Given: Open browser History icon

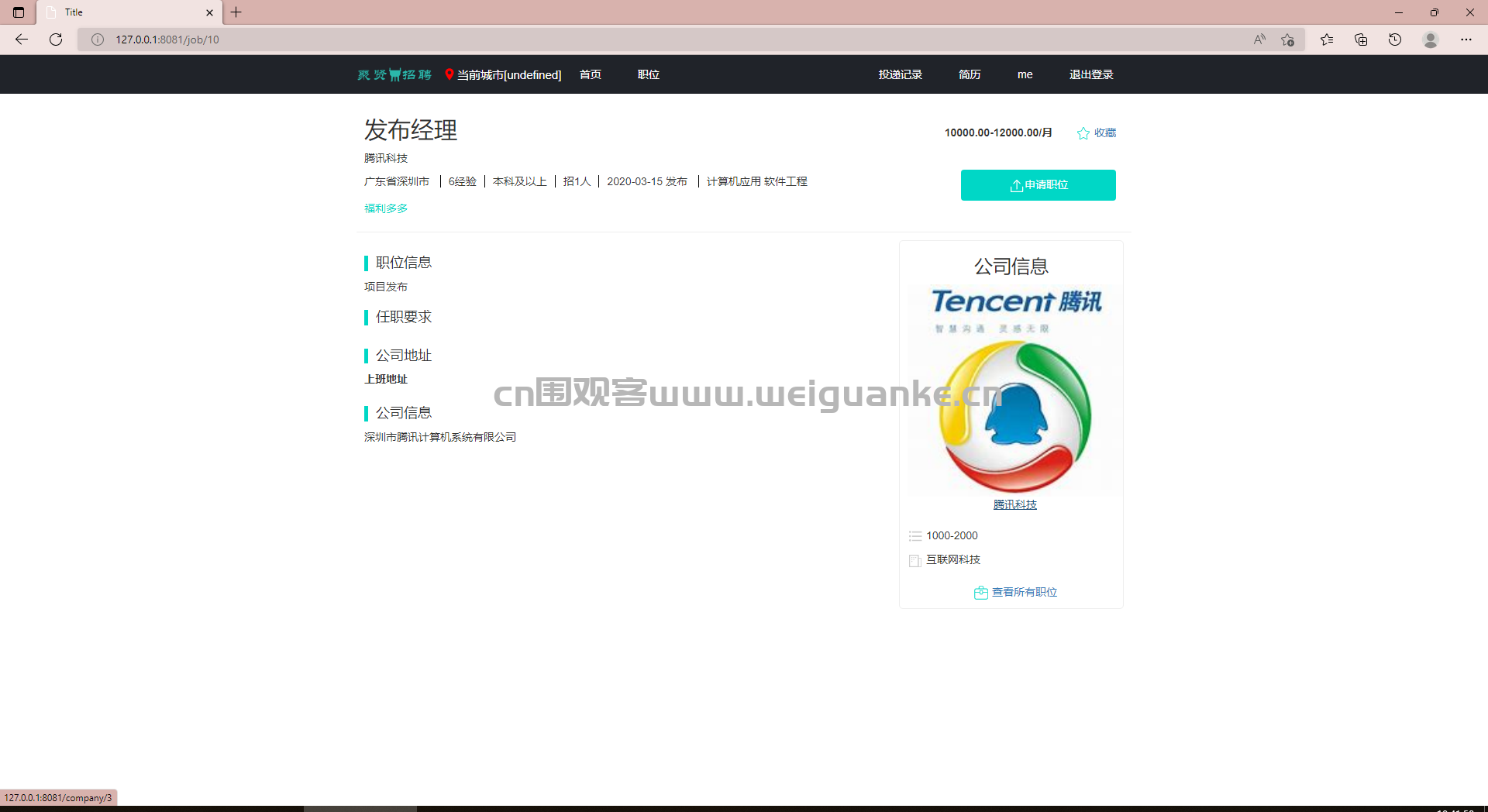Looking at the screenshot, I should pyautogui.click(x=1395, y=40).
